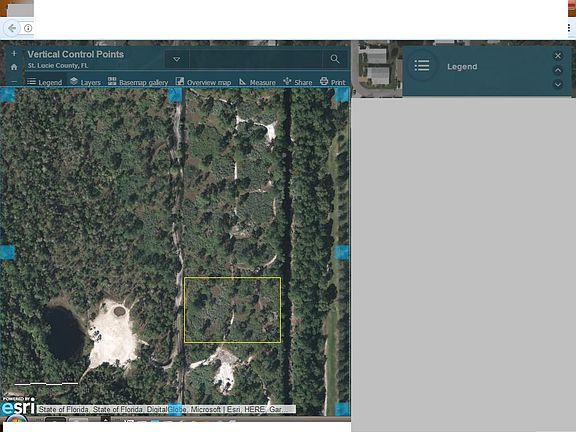Open the Legend toolbar item
This screenshot has width=576, height=432.
(45, 82)
